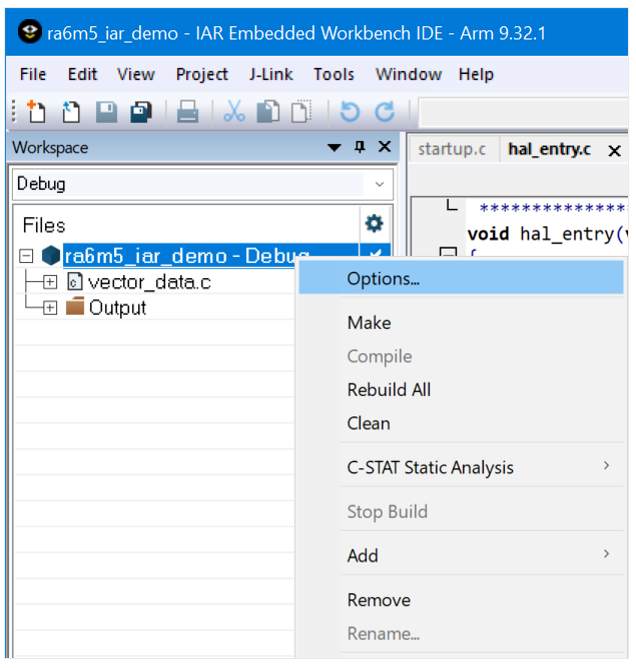Viewport: 636px width, 668px height.
Task: Open the J-Link menu
Action: click(271, 75)
